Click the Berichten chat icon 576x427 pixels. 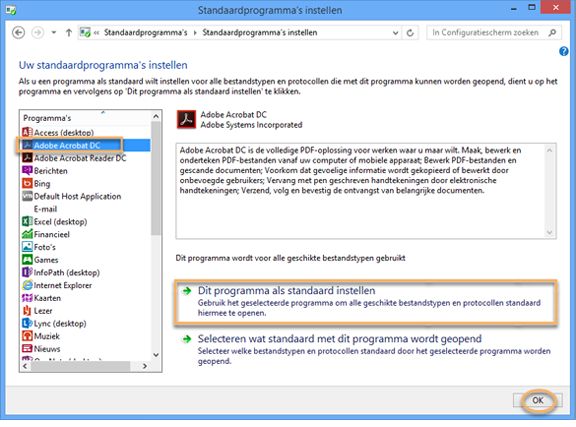click(x=27, y=171)
